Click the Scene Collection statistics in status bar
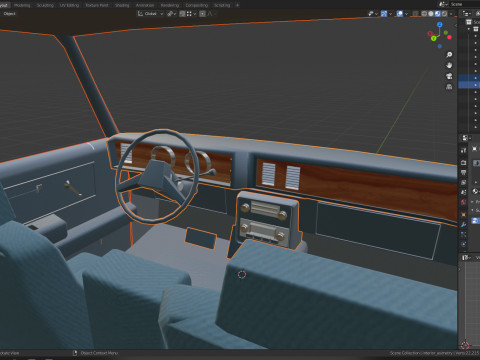Screen dimensions: 480x360 click(435, 353)
